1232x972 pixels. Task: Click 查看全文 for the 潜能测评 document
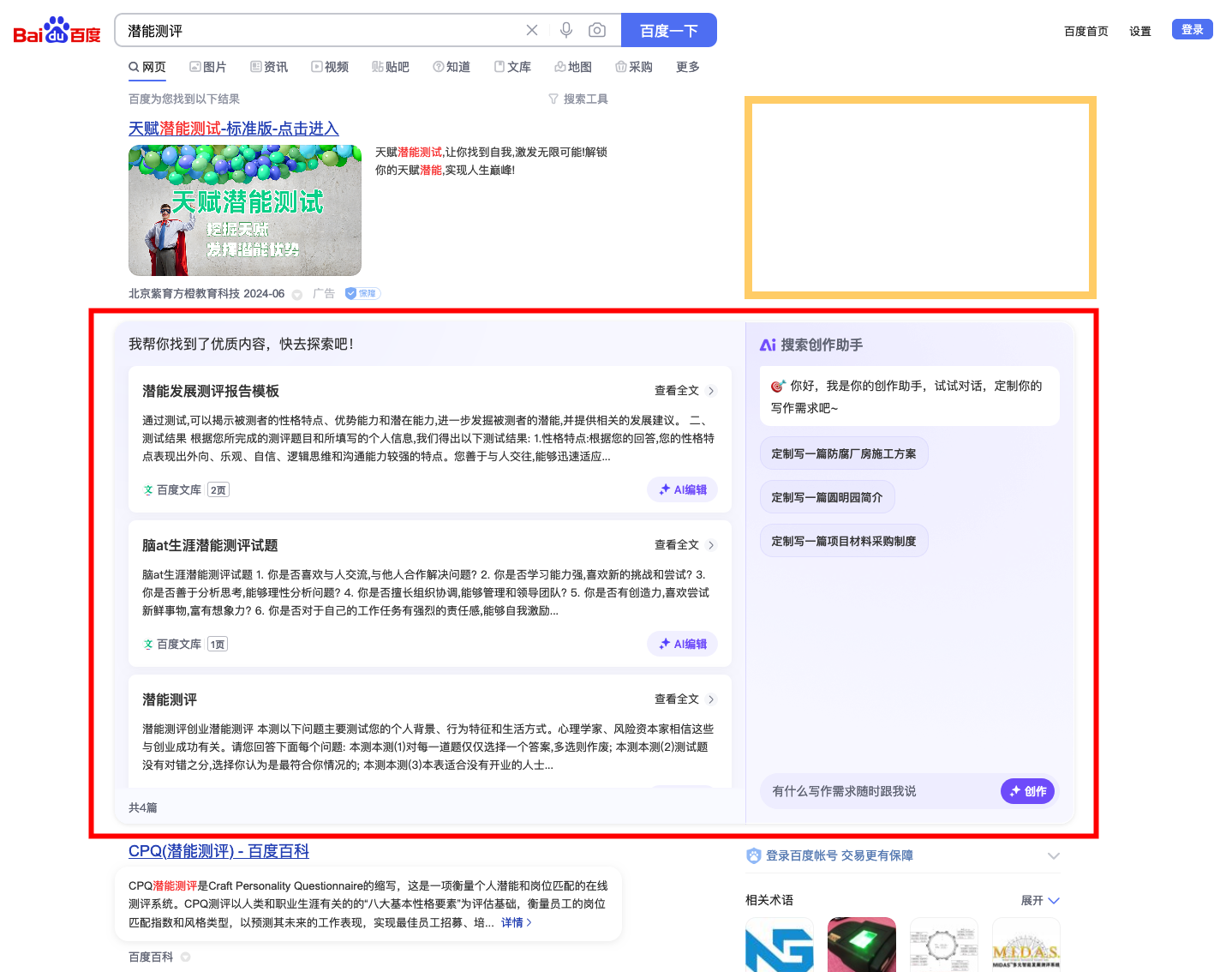point(685,699)
